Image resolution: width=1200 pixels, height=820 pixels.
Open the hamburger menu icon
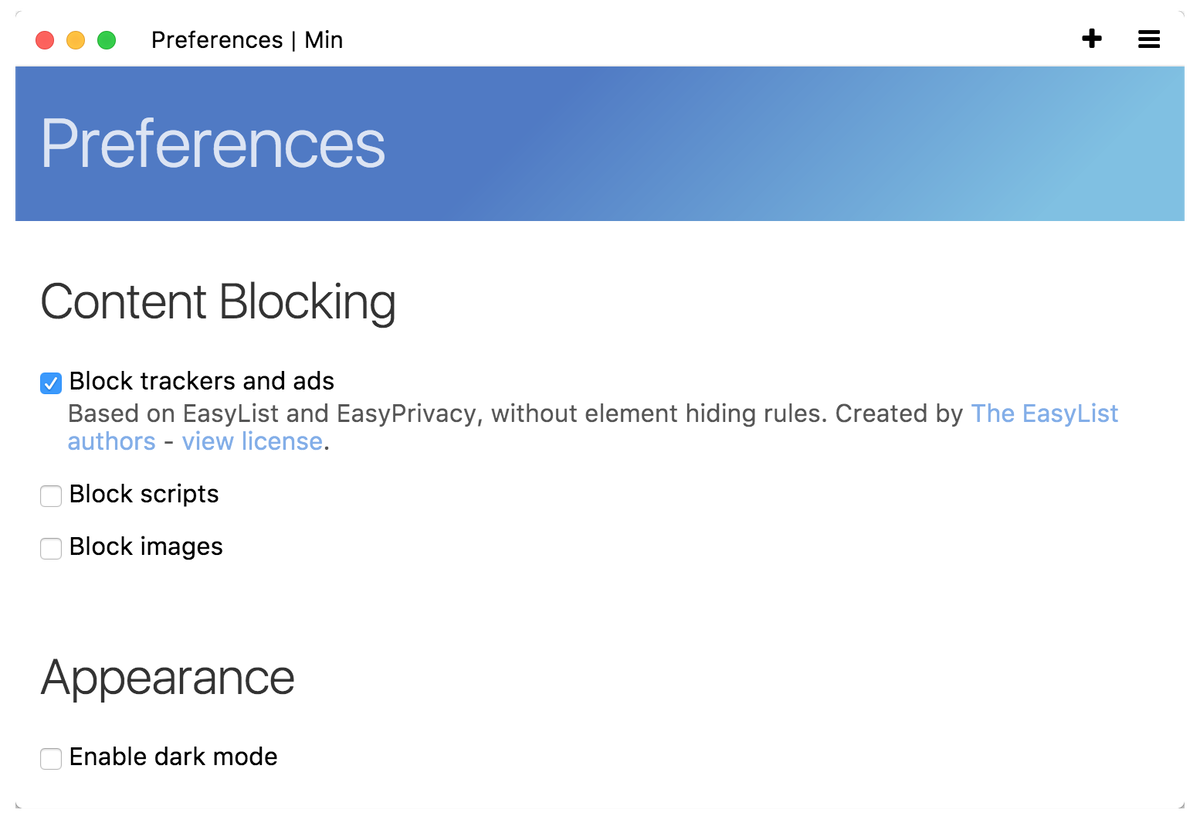point(1149,39)
